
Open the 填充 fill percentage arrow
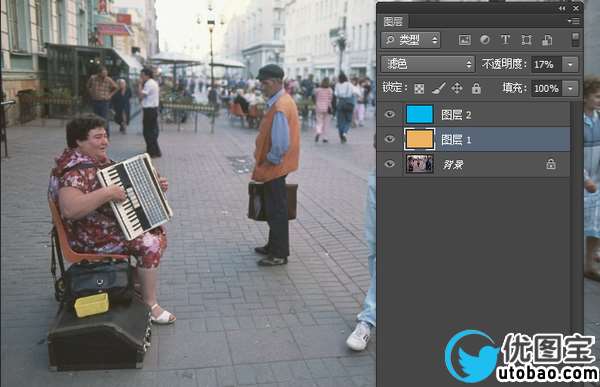(x=570, y=89)
